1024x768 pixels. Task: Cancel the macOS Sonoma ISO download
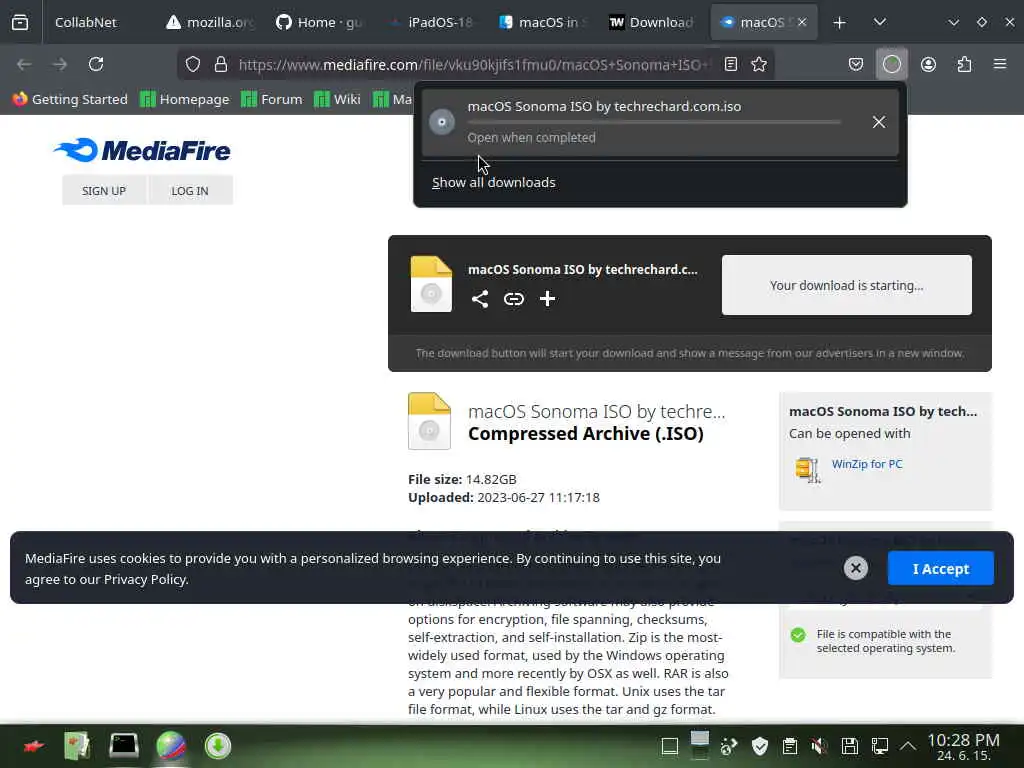[x=879, y=122]
